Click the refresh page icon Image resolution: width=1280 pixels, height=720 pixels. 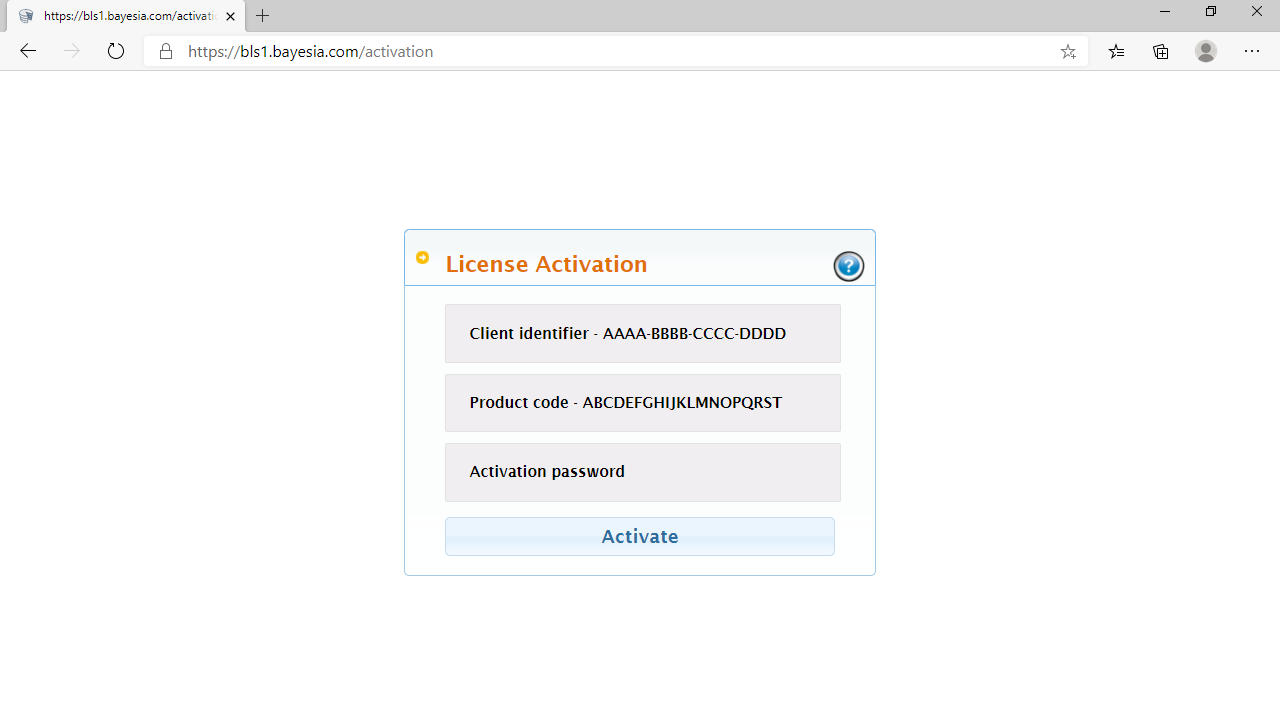pyautogui.click(x=115, y=51)
